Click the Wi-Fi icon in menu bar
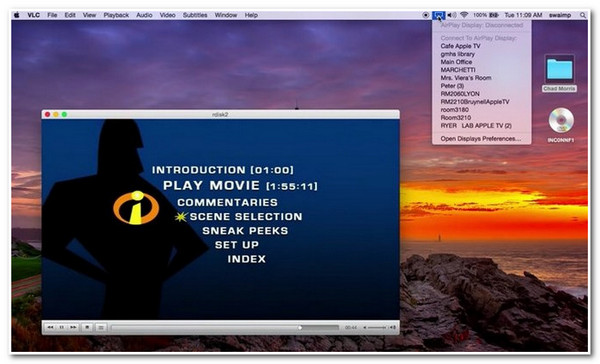 click(x=464, y=15)
